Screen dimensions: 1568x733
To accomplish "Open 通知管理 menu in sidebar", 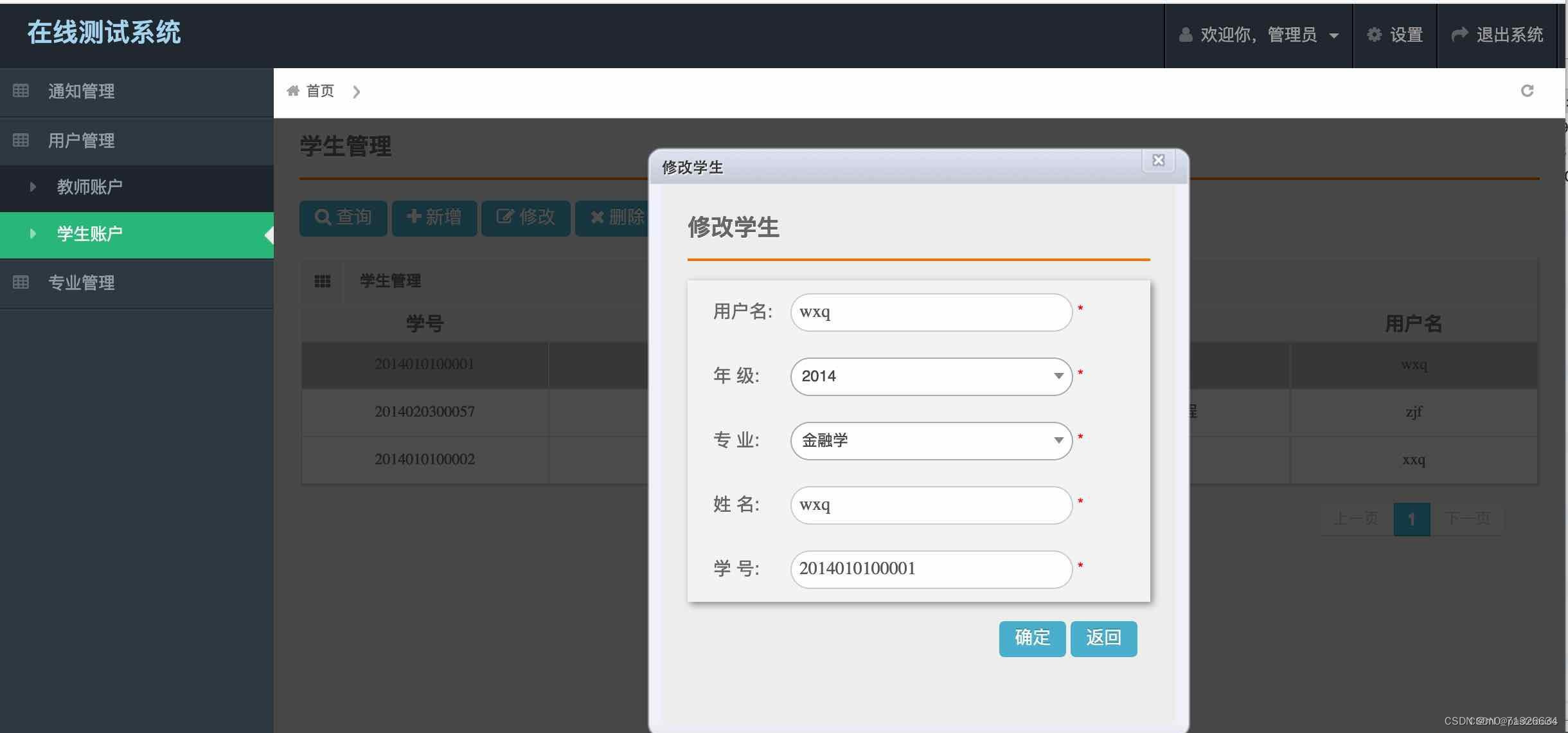I will 137,91.
